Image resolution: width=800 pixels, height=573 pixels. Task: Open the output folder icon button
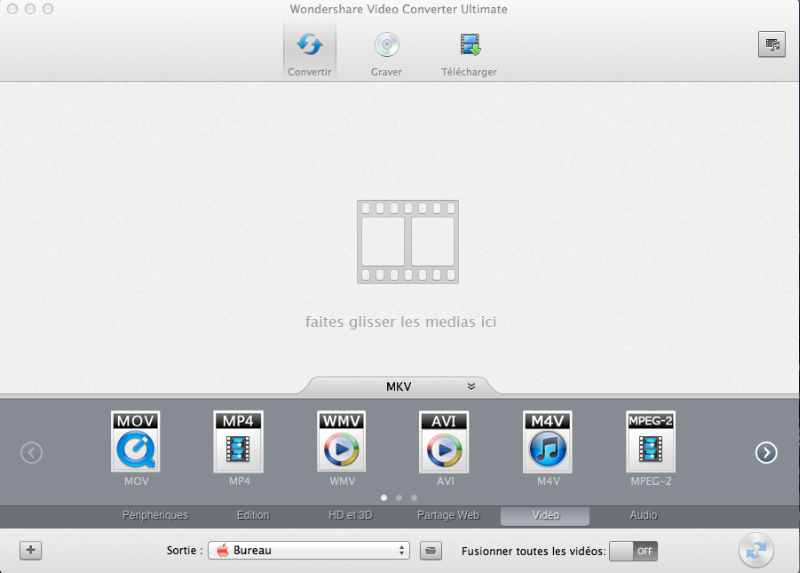431,550
